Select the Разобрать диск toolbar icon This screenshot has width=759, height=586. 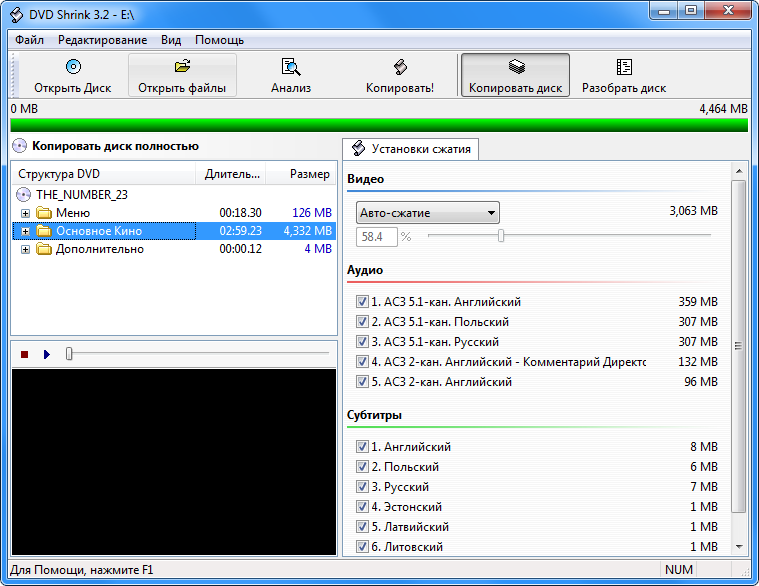pos(624,67)
